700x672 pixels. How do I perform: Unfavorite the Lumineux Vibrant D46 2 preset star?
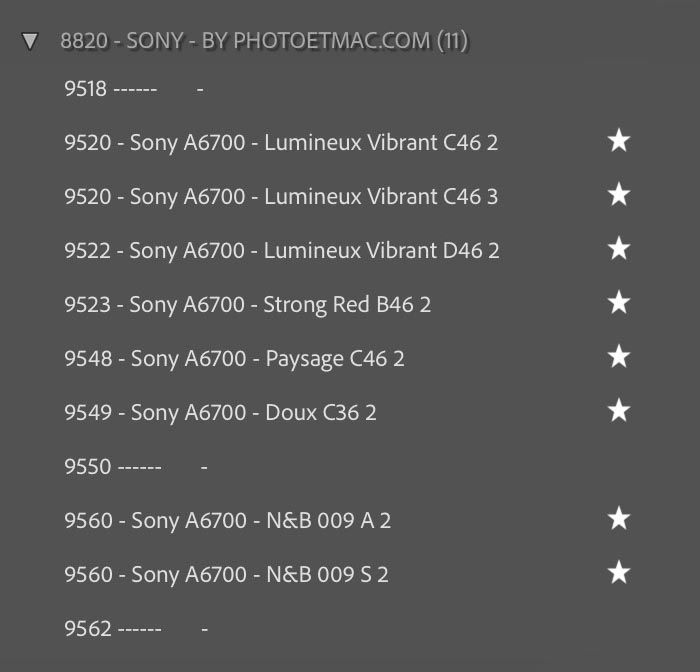point(619,250)
